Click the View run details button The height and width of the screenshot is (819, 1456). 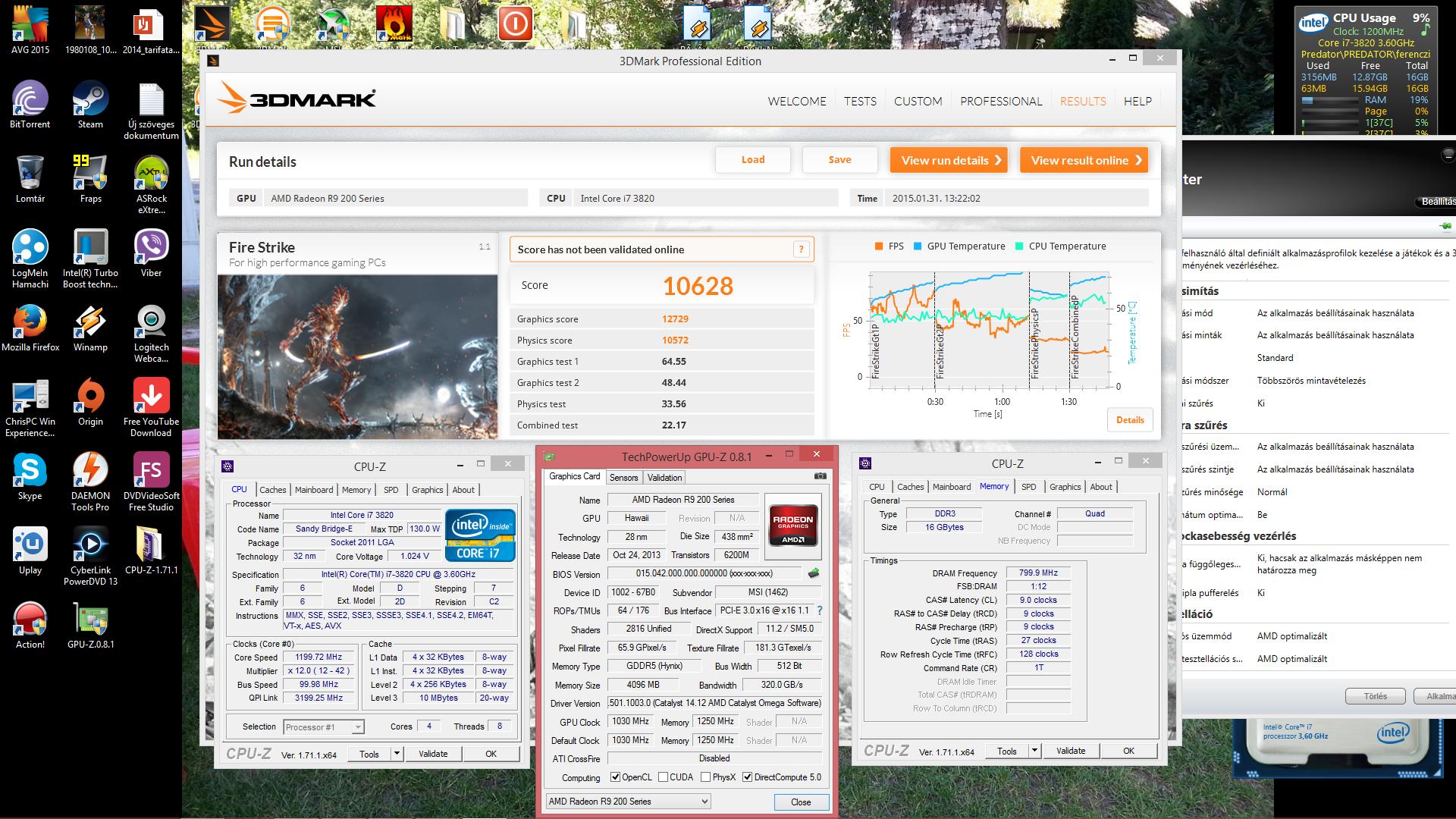(948, 160)
